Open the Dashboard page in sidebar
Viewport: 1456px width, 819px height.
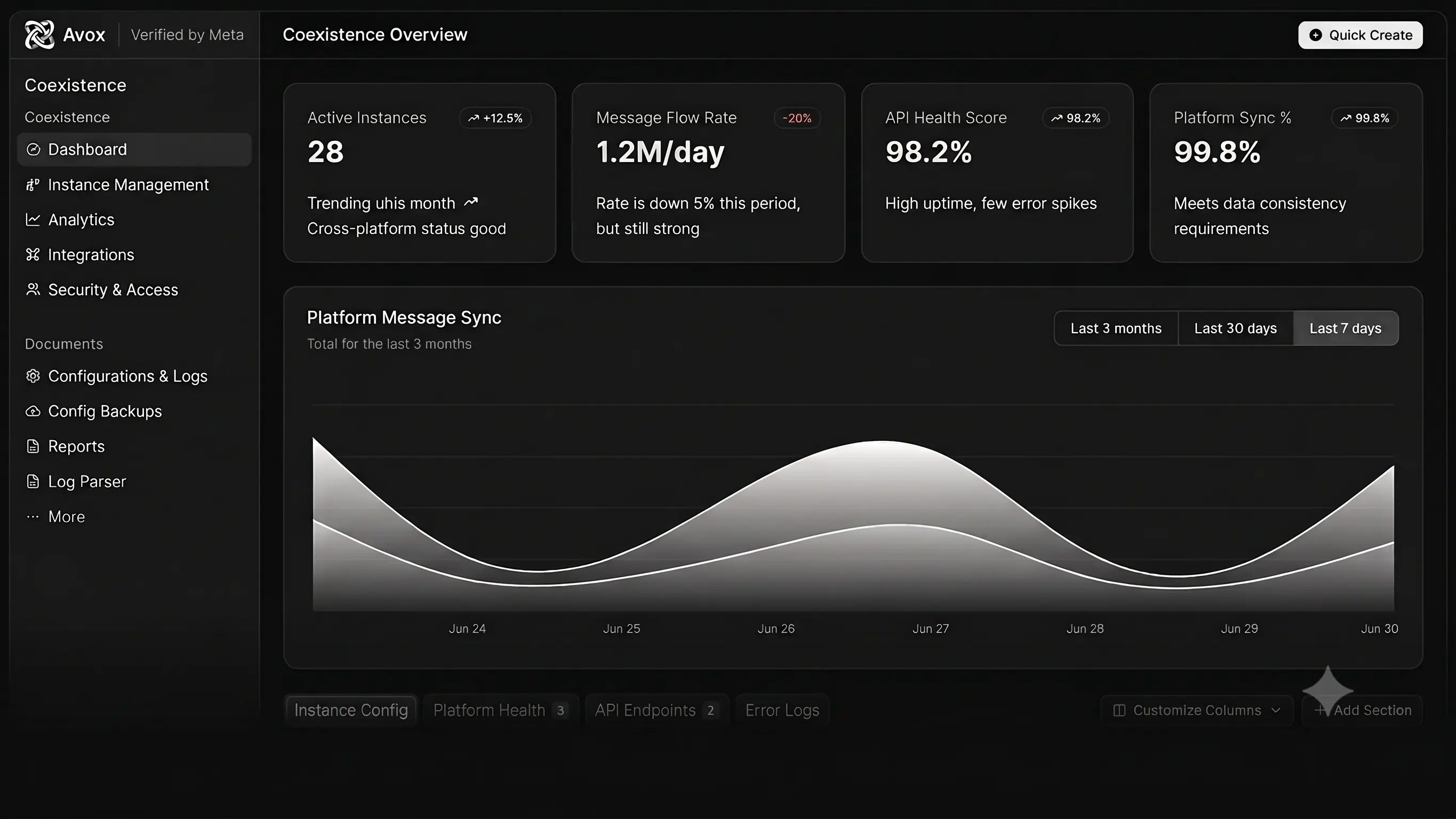[x=134, y=150]
